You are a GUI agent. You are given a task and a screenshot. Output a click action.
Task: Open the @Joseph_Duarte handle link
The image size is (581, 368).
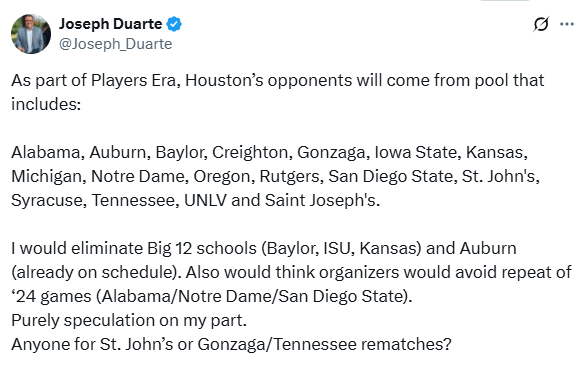click(116, 44)
